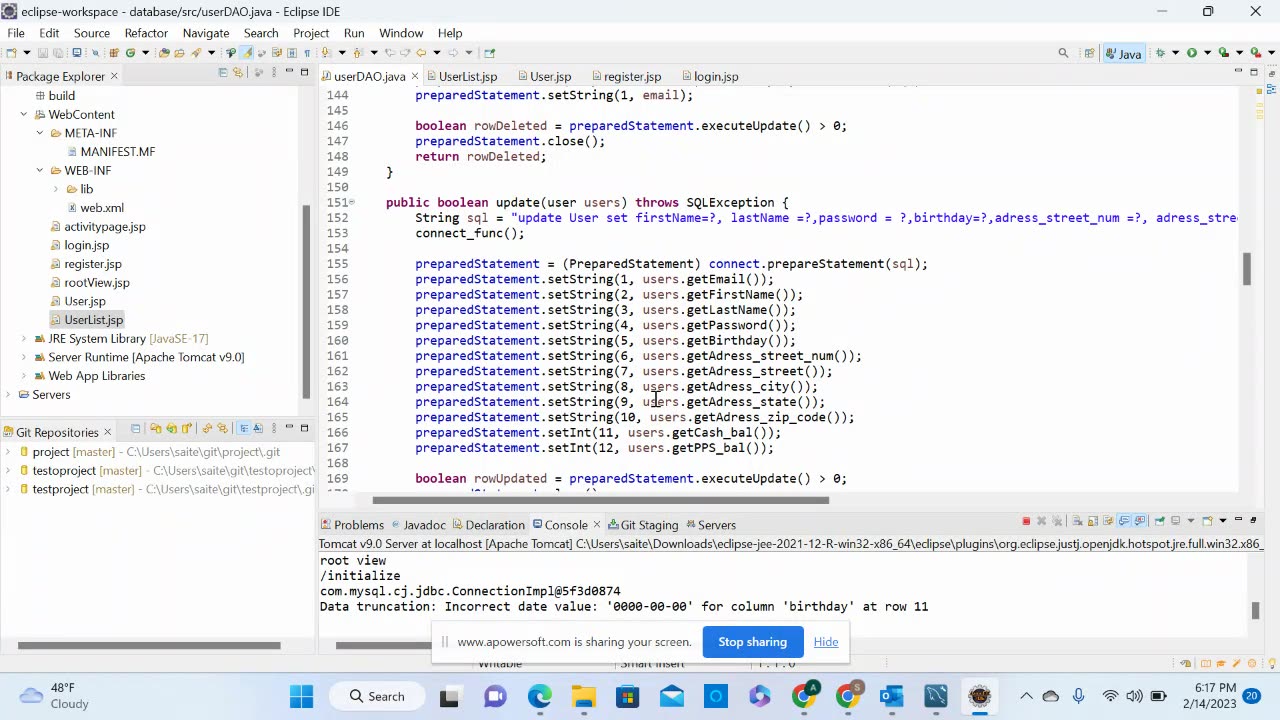
Task: Maximize the editor area using its maximize icon
Action: pyautogui.click(x=1254, y=72)
